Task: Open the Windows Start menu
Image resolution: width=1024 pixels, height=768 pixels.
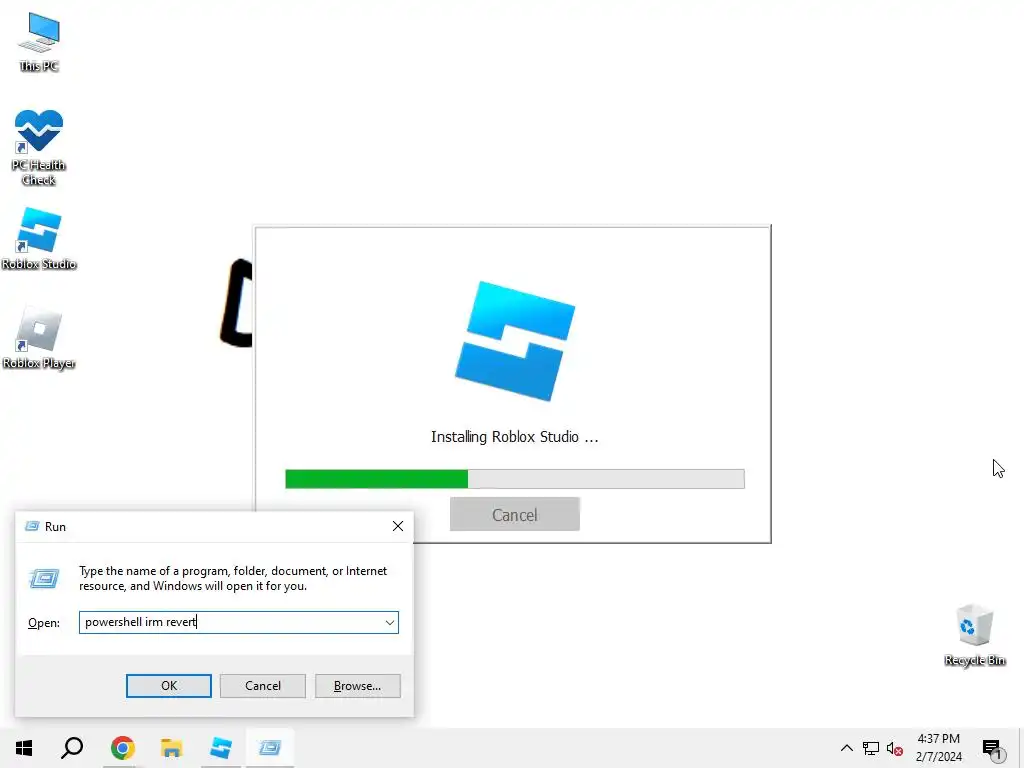Action: [x=24, y=748]
